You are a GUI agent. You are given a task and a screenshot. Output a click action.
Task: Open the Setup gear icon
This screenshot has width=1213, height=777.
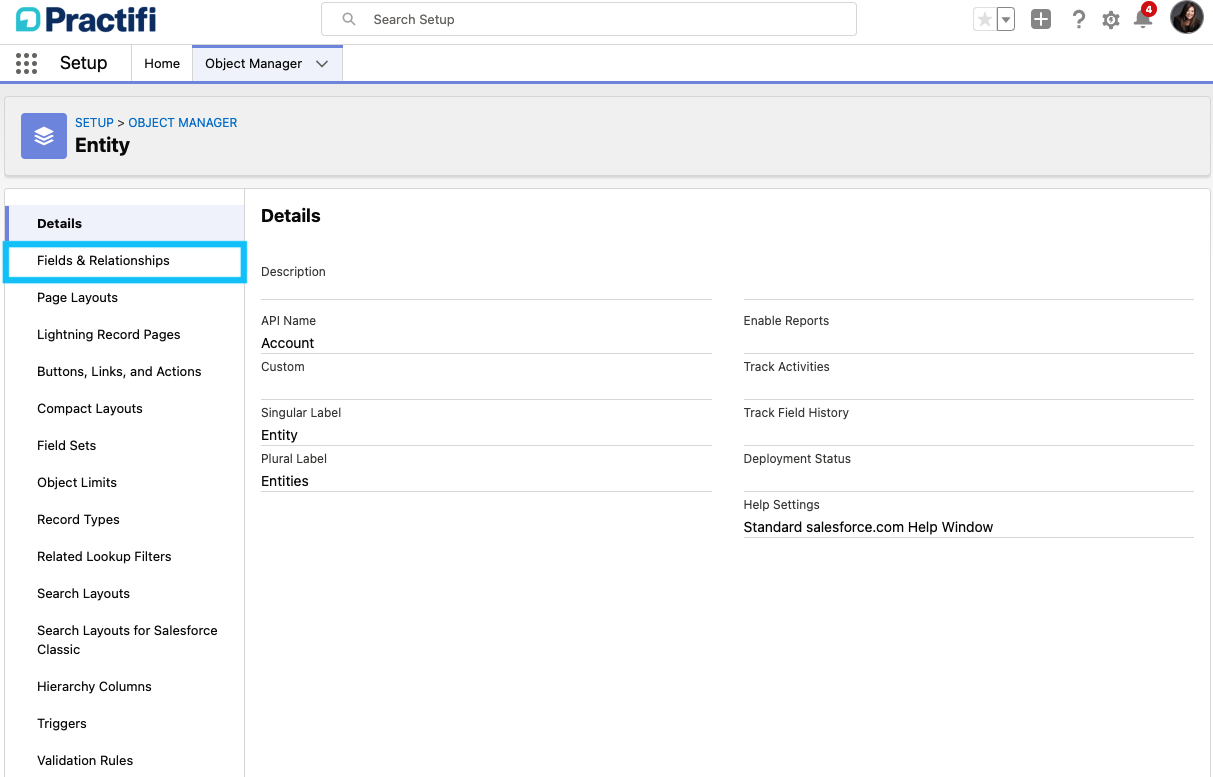pos(1111,19)
